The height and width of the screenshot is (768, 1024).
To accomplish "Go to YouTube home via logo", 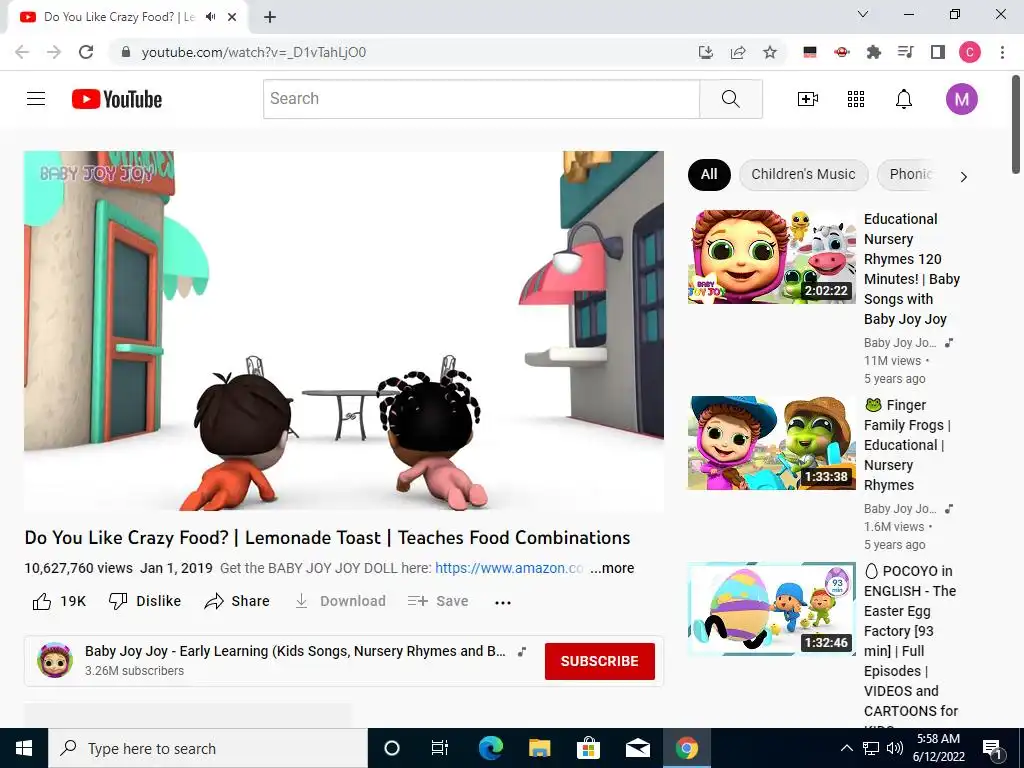I will 117,99.
